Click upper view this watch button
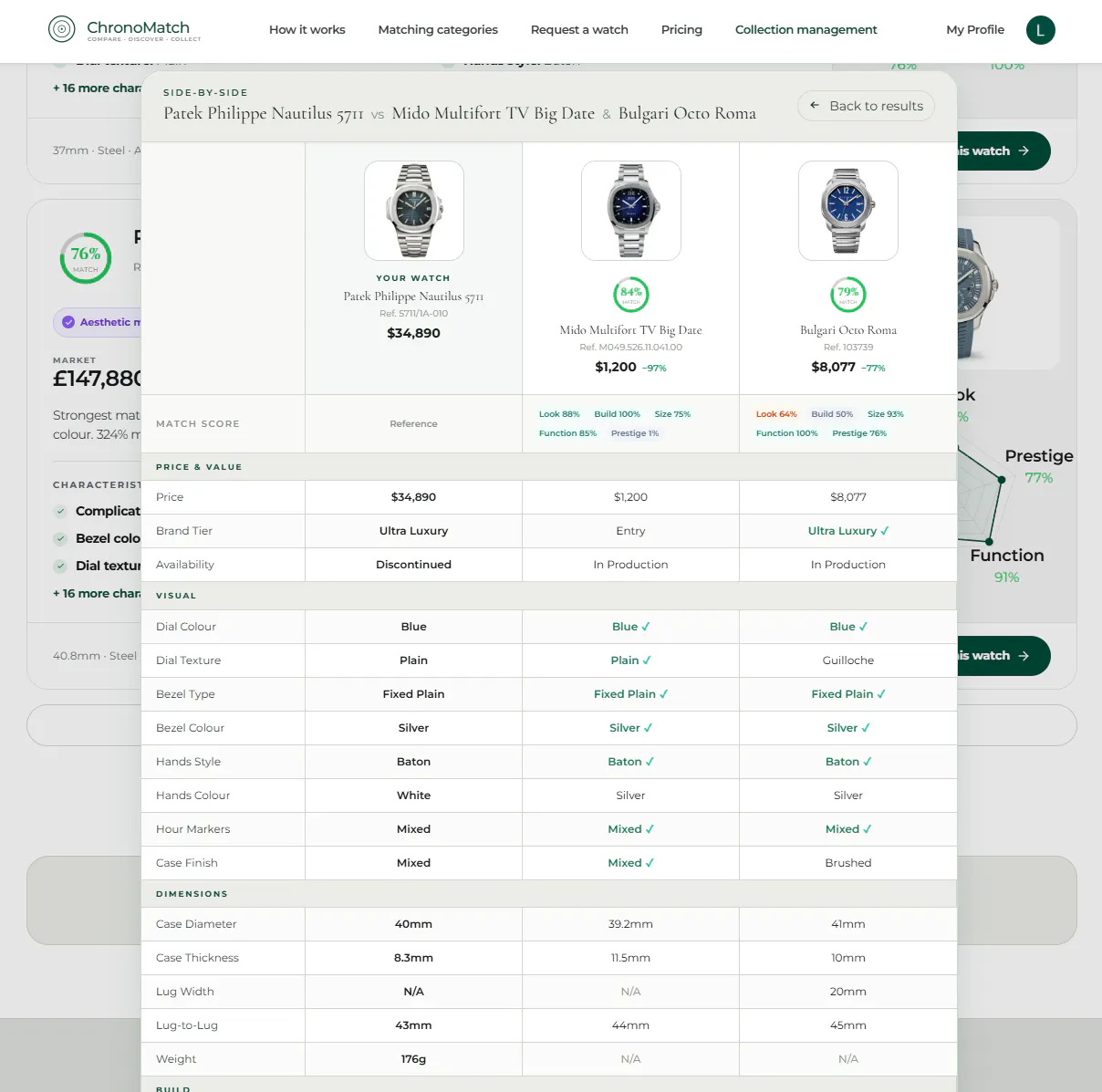This screenshot has width=1102, height=1092. click(1003, 151)
